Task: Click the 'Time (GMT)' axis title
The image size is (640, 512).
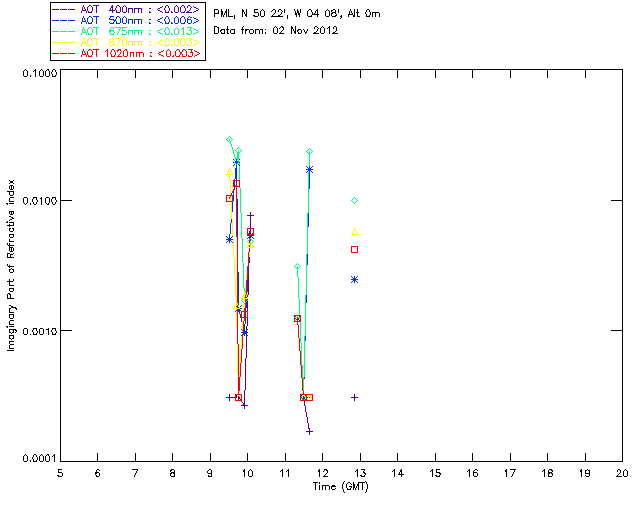Action: [x=340, y=487]
